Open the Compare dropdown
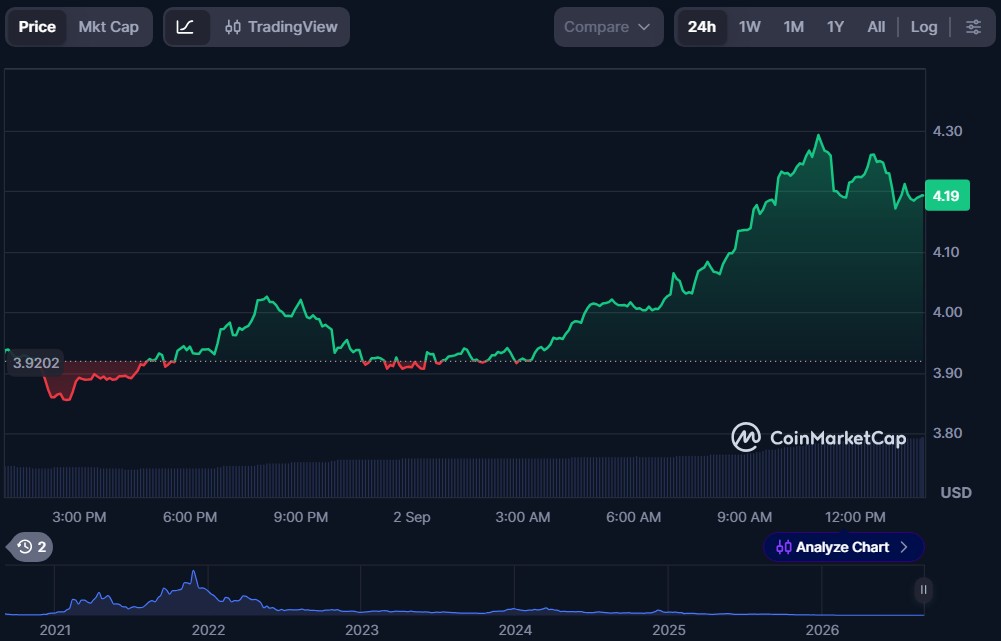This screenshot has width=1001, height=641. [608, 27]
